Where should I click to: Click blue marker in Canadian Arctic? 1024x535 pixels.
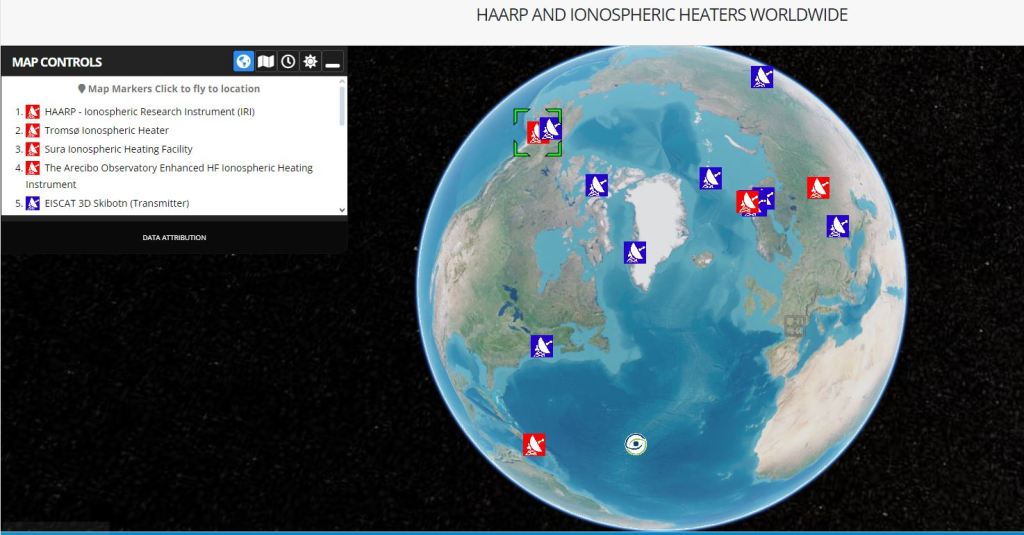[x=597, y=185]
